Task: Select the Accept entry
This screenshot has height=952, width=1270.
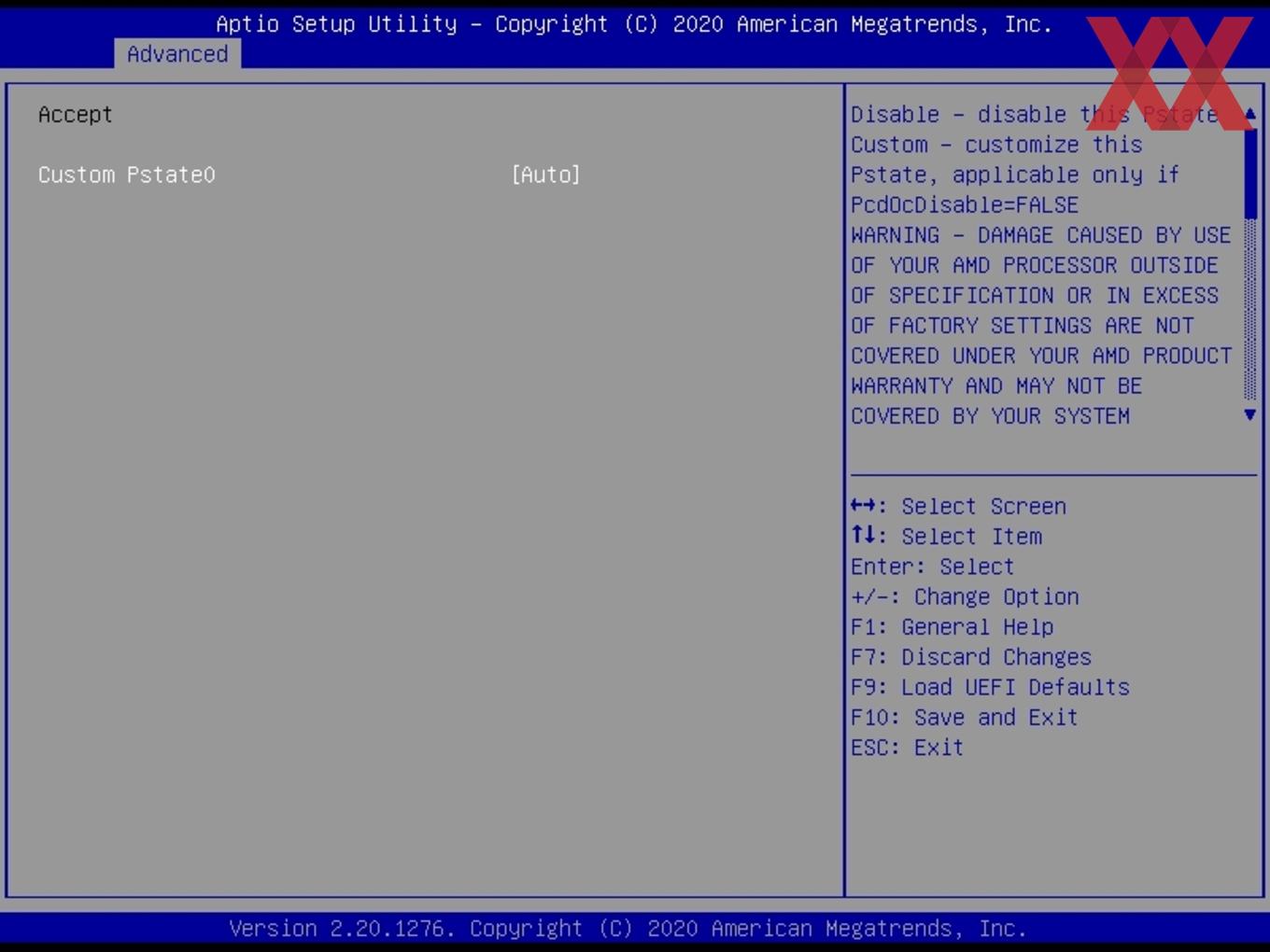Action: (76, 115)
